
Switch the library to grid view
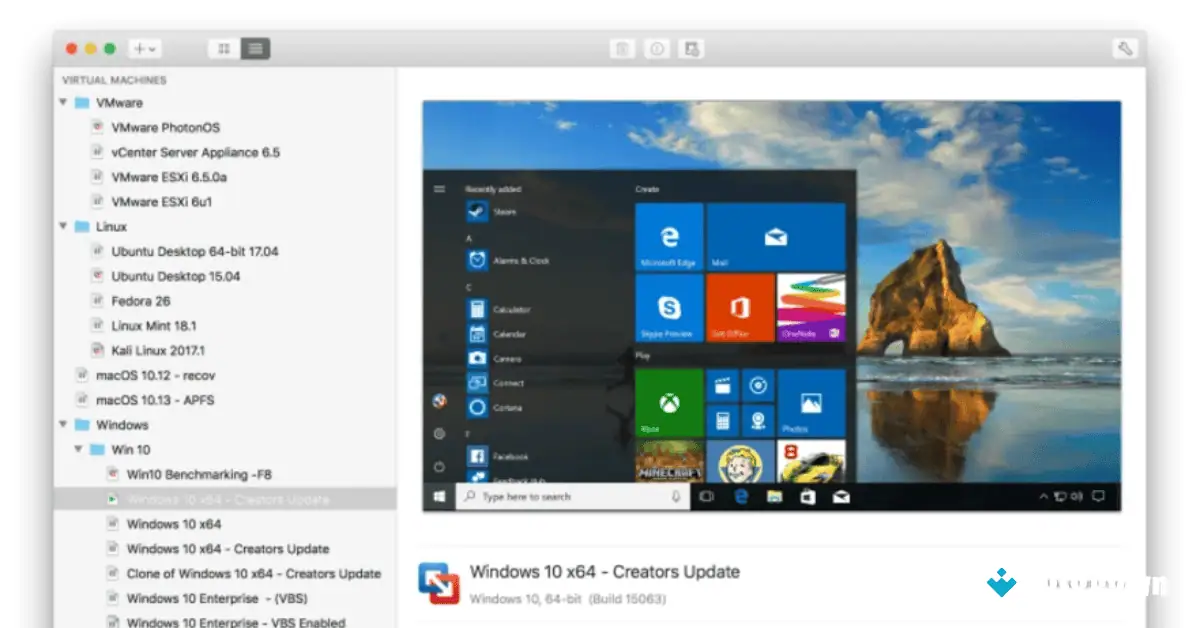pos(222,47)
